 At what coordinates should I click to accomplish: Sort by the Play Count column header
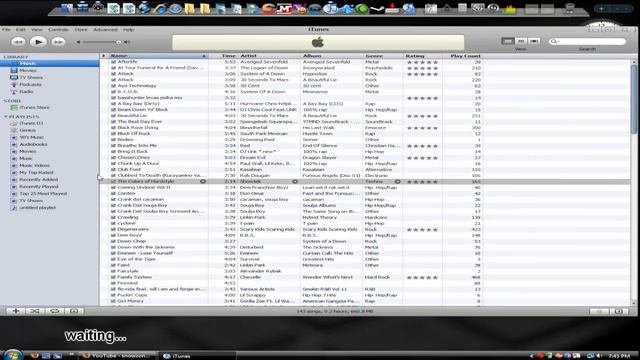pos(463,56)
